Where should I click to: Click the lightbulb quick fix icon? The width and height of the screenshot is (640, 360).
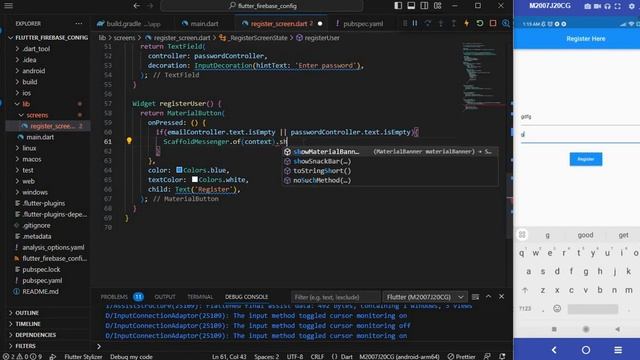[129, 141]
